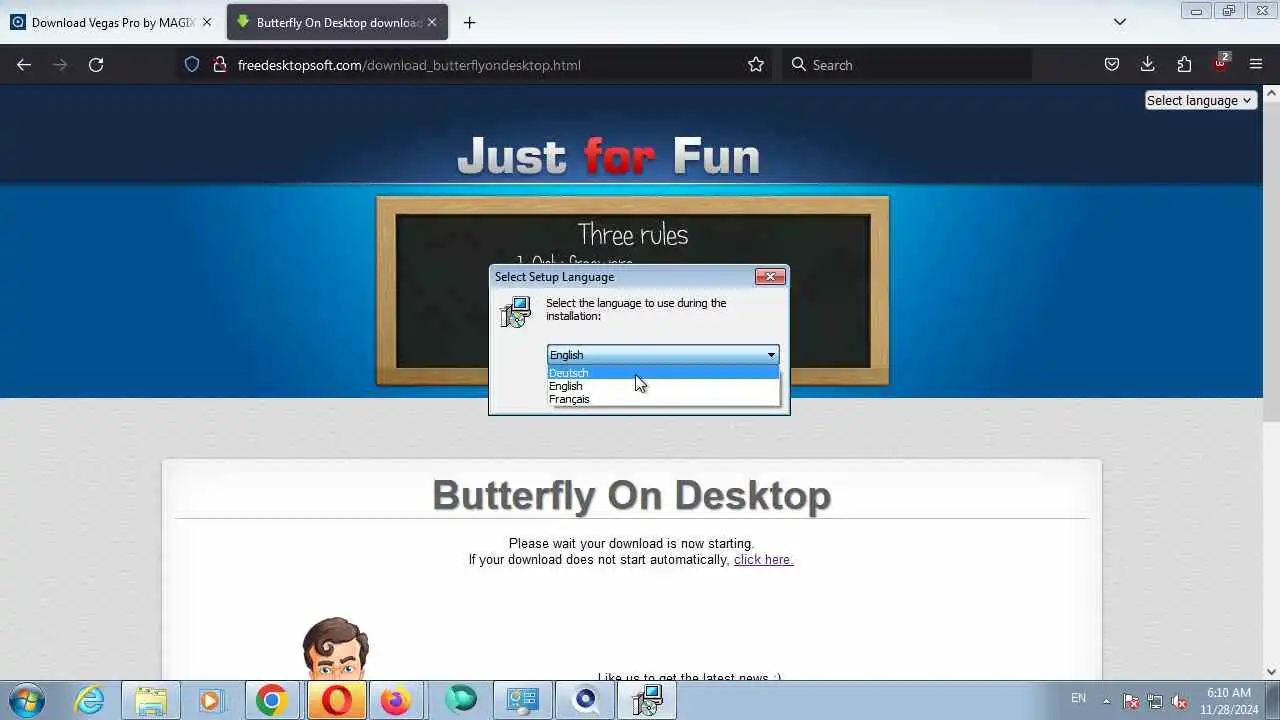This screenshot has height=720, width=1280.
Task: Click the setup installer icon in dialog
Action: point(516,312)
